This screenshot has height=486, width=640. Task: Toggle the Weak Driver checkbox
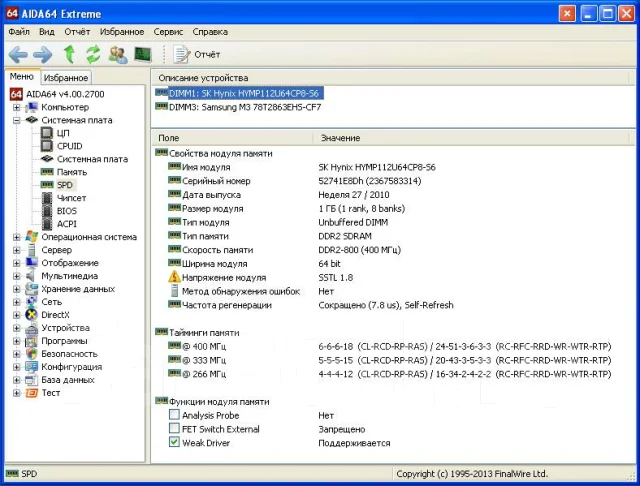(x=174, y=442)
